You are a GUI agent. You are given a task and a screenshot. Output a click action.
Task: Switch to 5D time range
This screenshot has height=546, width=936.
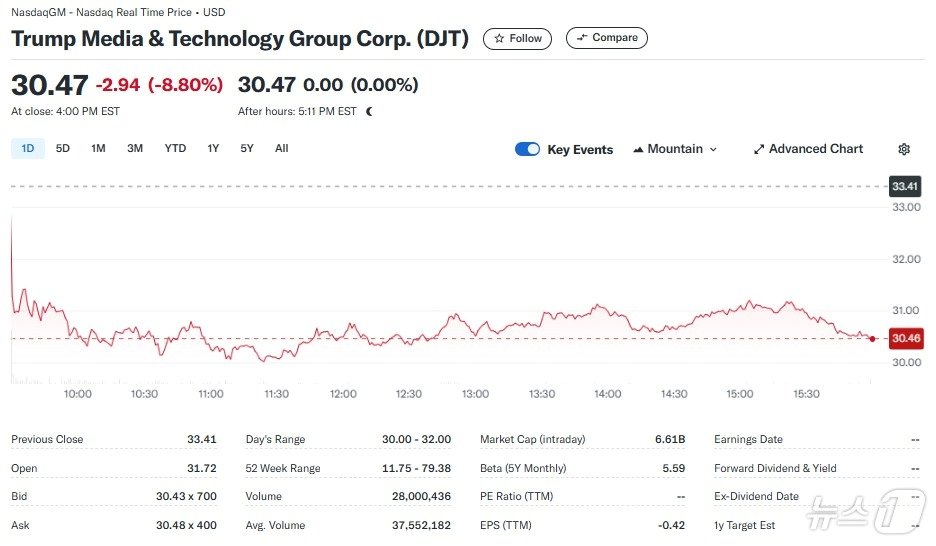coord(63,148)
